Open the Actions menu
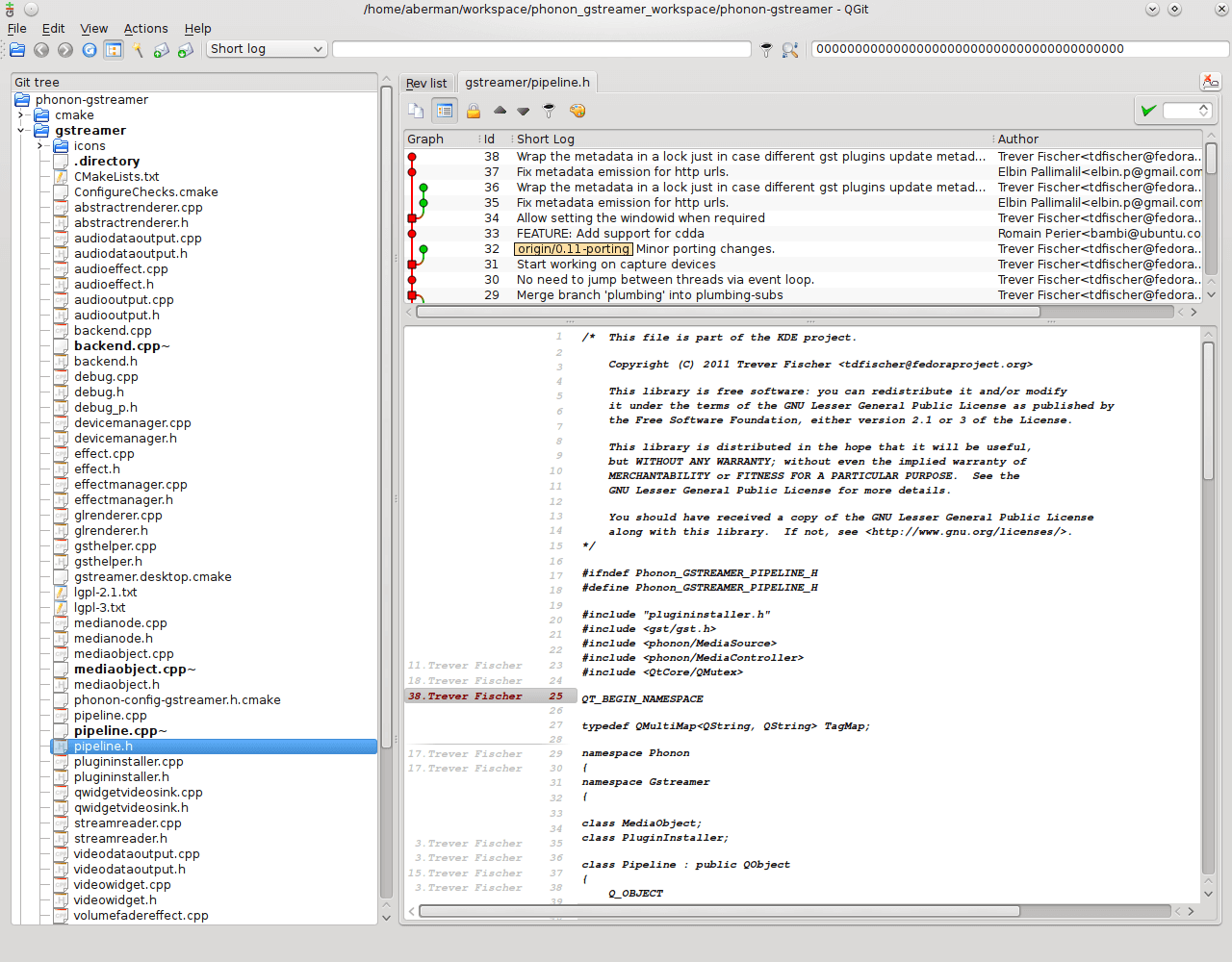 click(x=146, y=29)
